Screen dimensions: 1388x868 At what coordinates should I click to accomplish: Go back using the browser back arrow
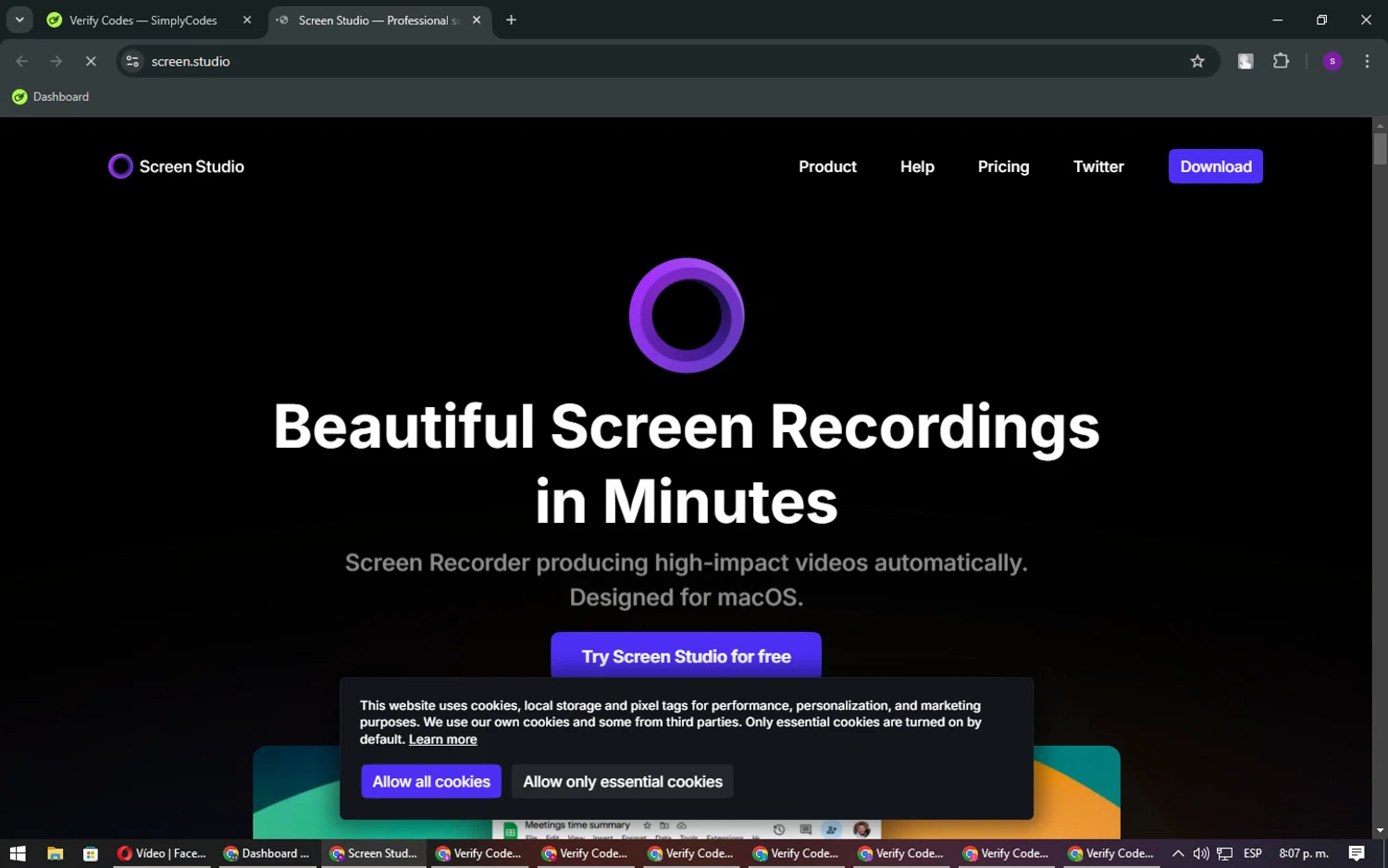(x=22, y=61)
